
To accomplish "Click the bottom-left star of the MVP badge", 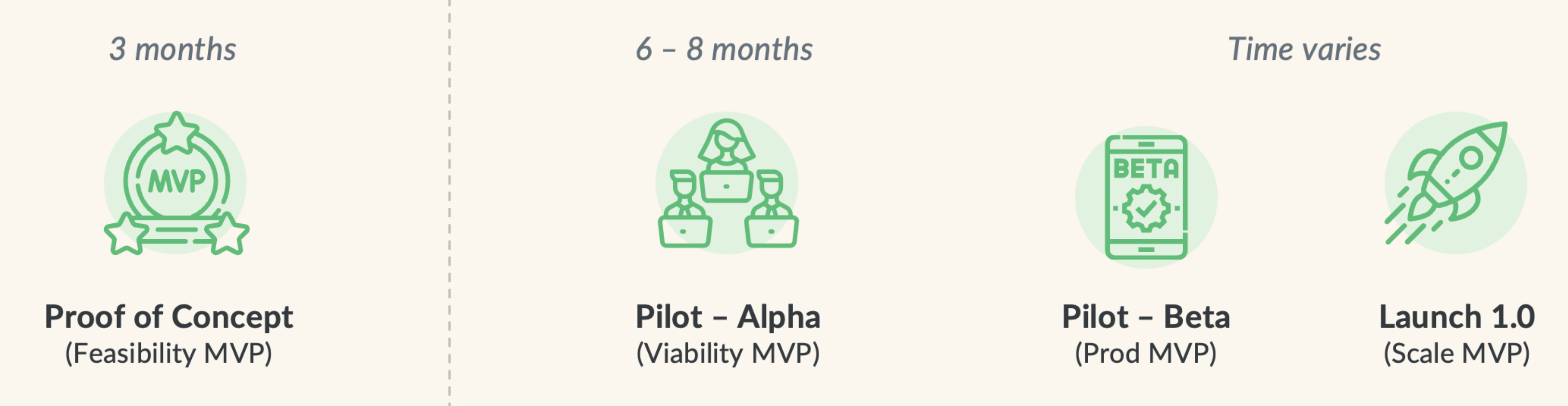I will [x=125, y=234].
